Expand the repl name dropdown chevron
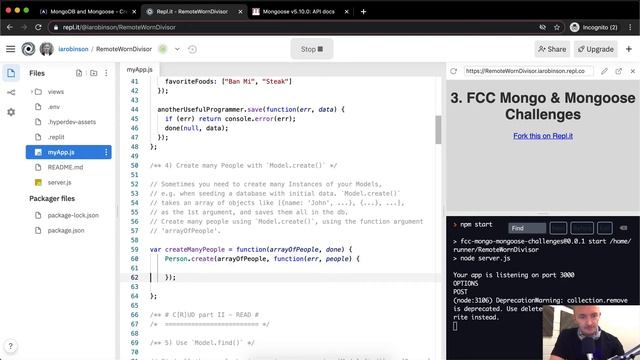The height and width of the screenshot is (360, 640). (177, 49)
